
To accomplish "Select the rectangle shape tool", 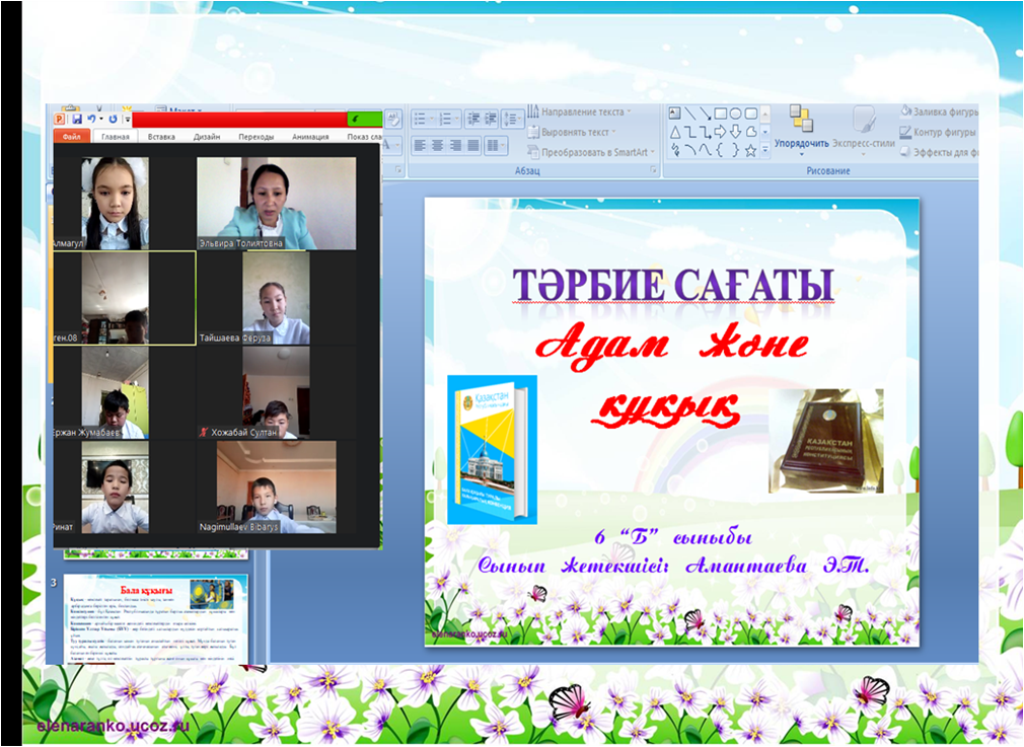I will [722, 113].
